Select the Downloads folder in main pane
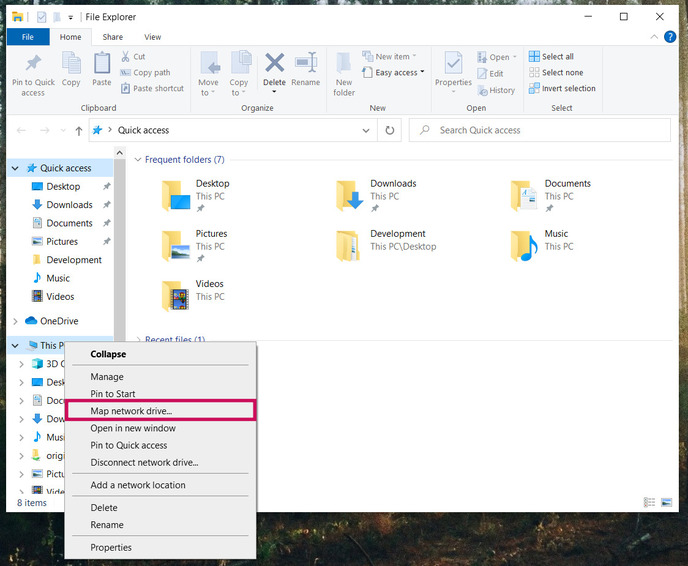Viewport: 688px width, 566px height. tap(376, 196)
